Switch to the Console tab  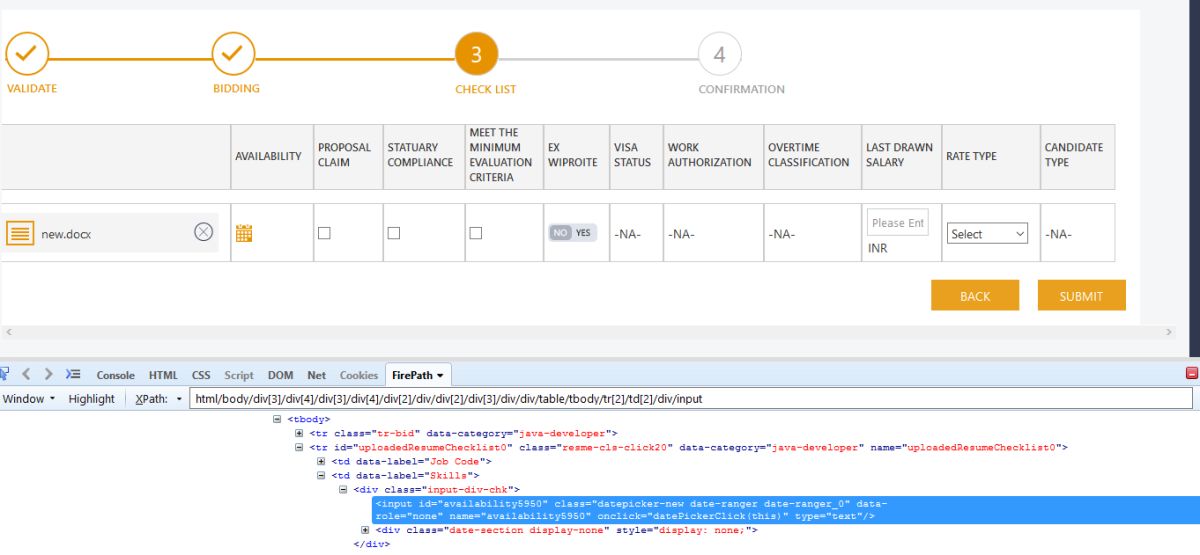pyautogui.click(x=115, y=375)
